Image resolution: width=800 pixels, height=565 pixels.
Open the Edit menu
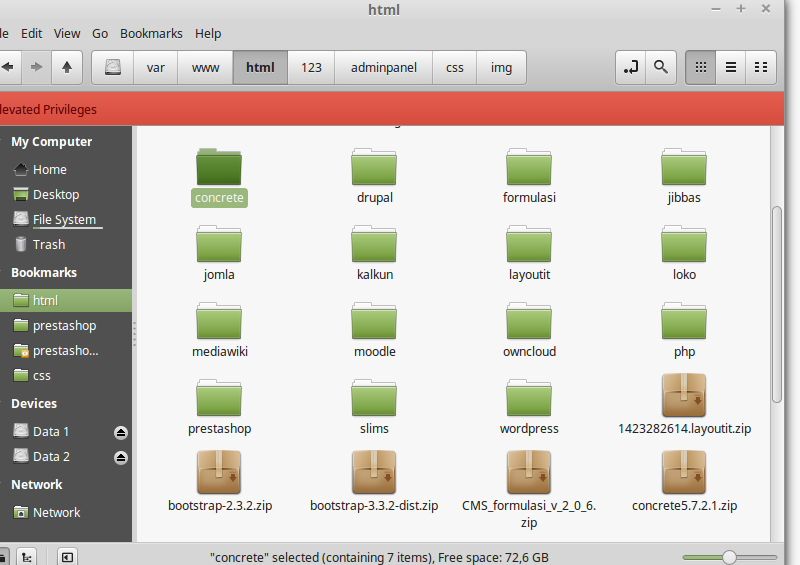point(31,34)
